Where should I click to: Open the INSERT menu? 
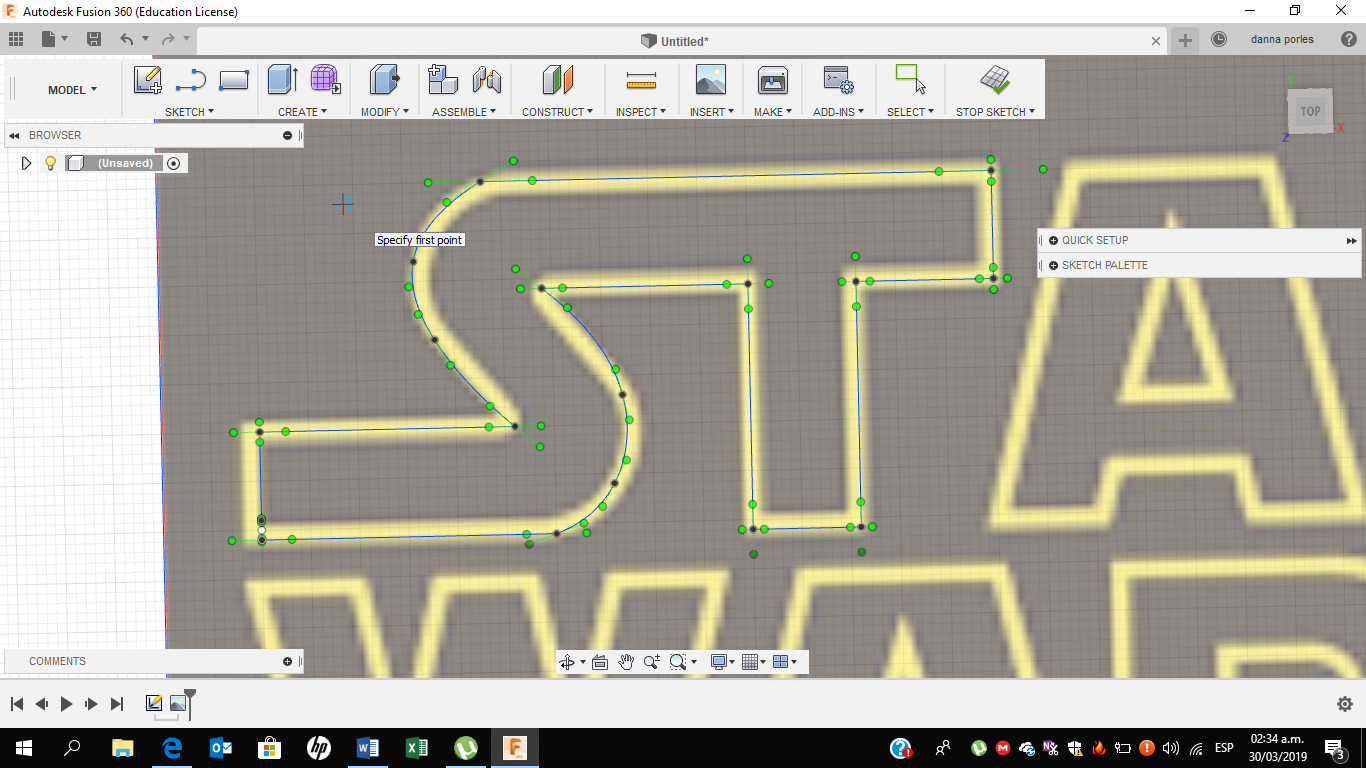(712, 112)
